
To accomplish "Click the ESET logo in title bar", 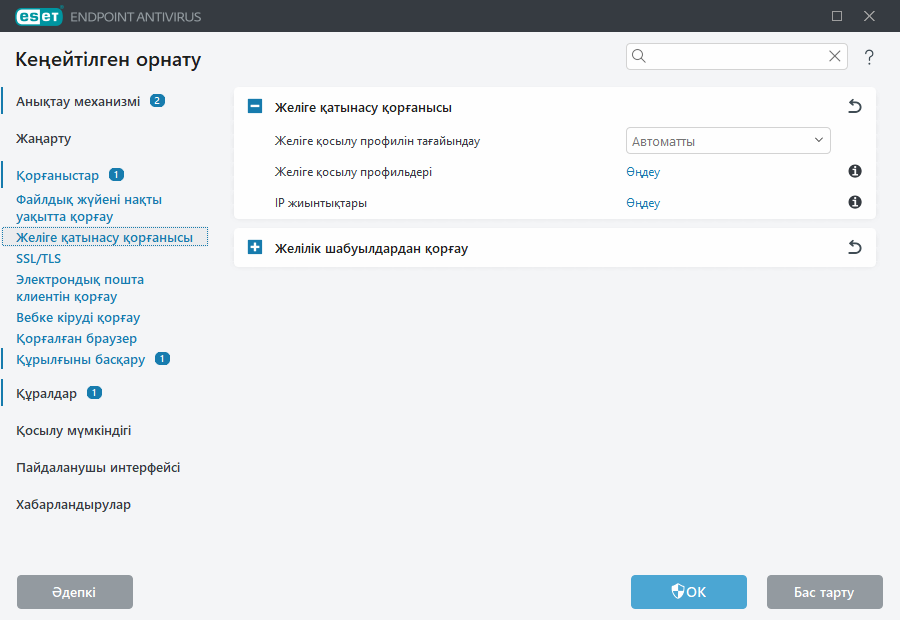I will pyautogui.click(x=39, y=16).
